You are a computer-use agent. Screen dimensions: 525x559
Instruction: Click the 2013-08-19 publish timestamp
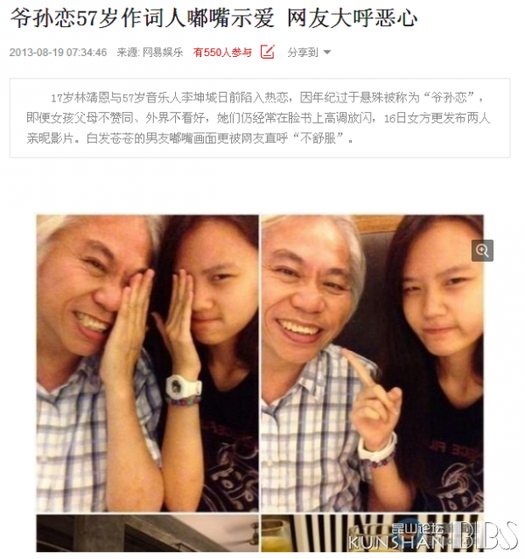58,52
